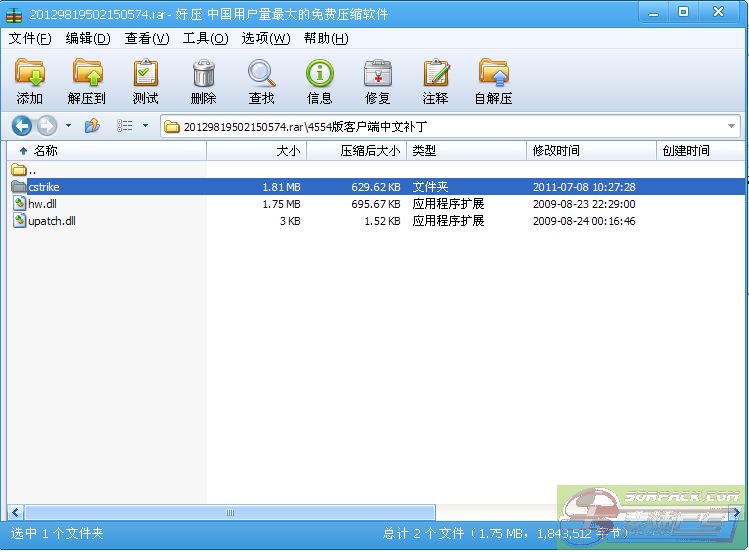
Task: Expand the address path dropdown
Action: [732, 126]
